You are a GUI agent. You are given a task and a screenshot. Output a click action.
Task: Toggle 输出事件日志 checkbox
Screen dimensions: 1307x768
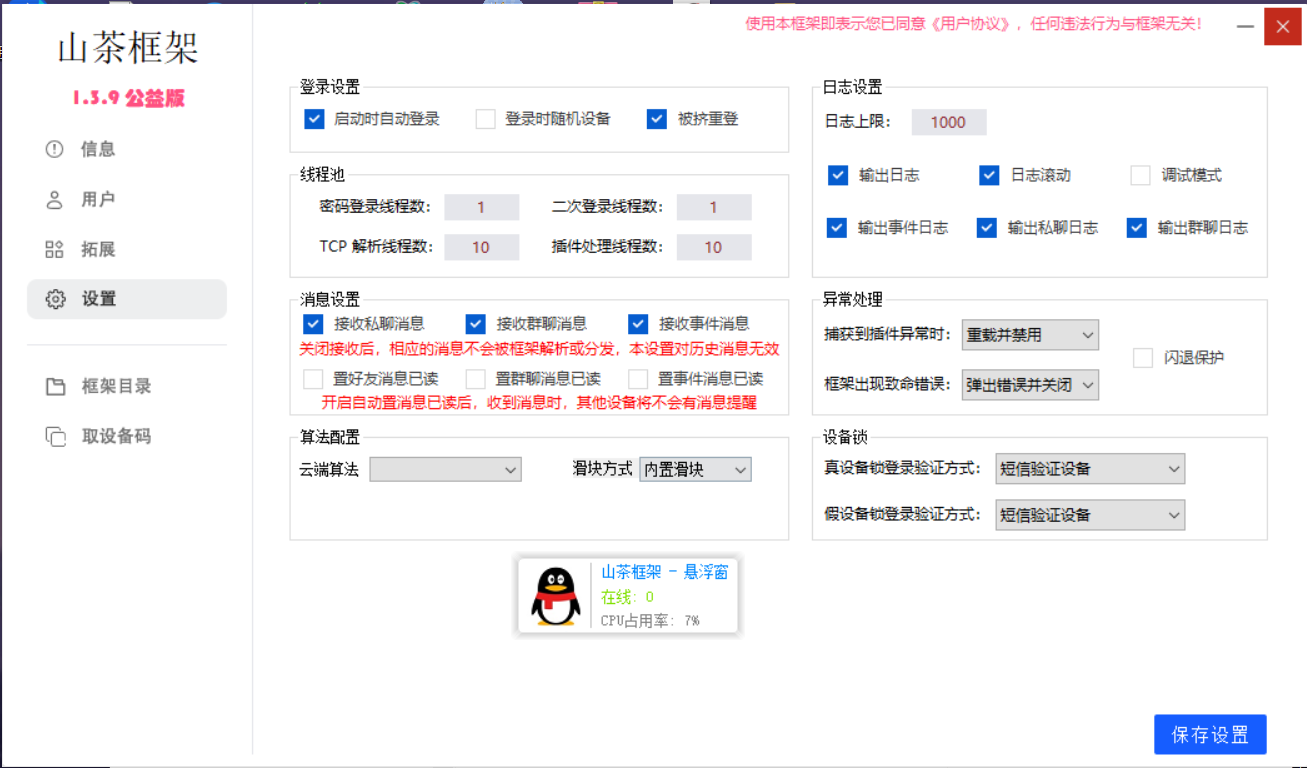point(837,228)
